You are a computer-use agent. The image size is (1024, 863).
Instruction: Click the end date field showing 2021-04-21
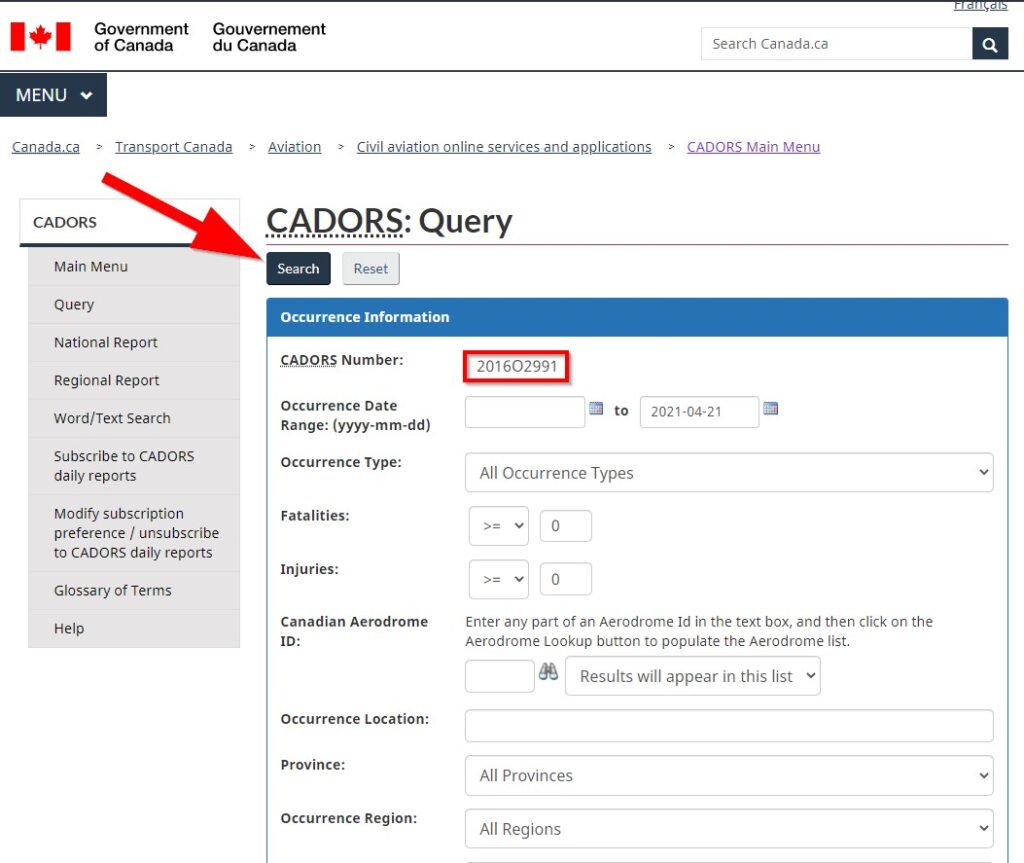pyautogui.click(x=699, y=412)
